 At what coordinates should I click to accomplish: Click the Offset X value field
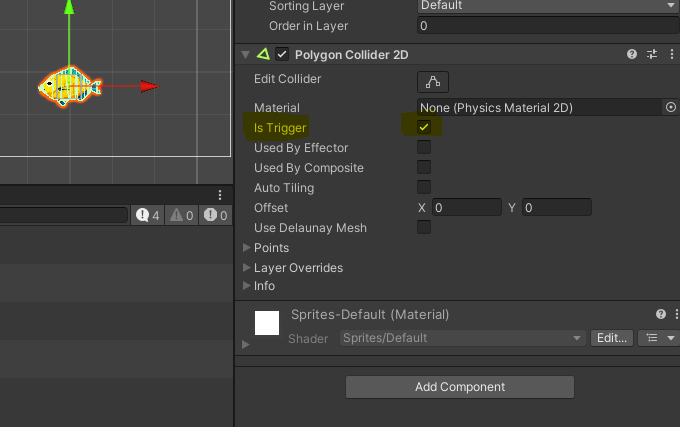point(467,208)
